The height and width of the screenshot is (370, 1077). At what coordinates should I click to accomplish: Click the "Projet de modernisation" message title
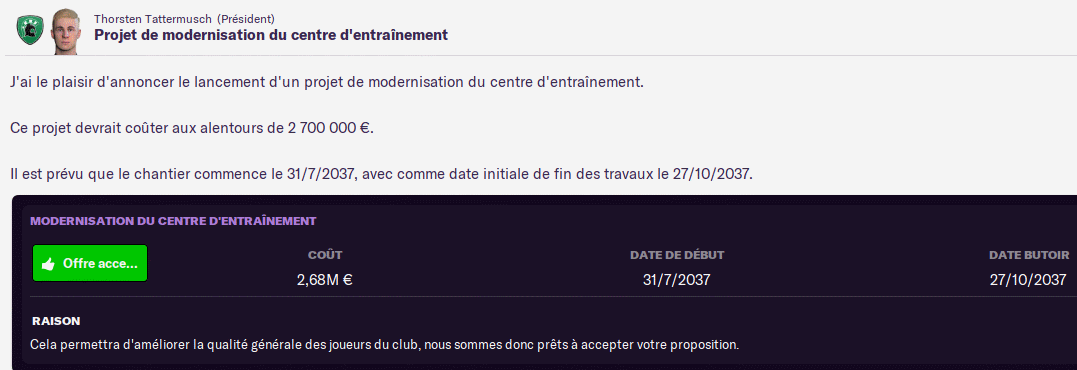(x=271, y=34)
